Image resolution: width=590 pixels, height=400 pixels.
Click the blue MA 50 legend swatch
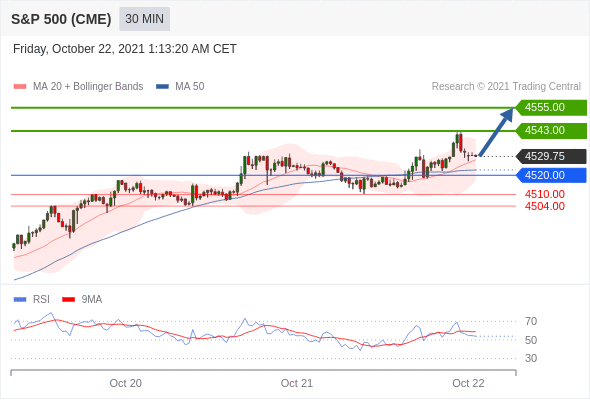(162, 87)
